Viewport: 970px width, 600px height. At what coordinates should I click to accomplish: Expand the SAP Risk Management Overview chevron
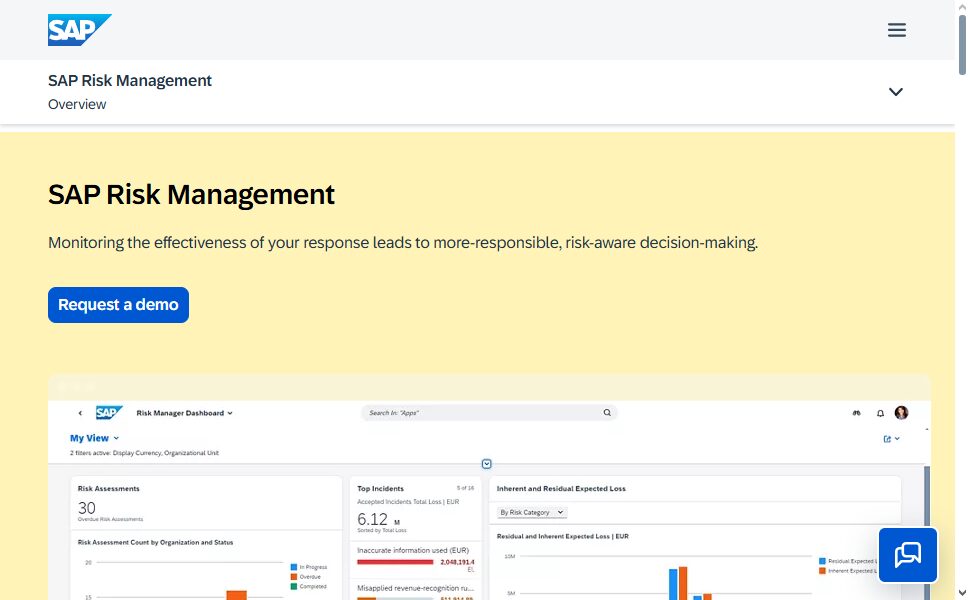click(895, 92)
